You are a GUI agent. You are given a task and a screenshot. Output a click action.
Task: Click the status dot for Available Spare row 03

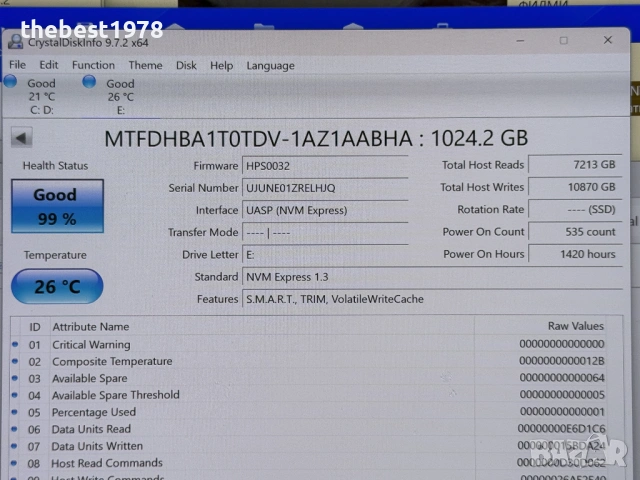tap(15, 378)
